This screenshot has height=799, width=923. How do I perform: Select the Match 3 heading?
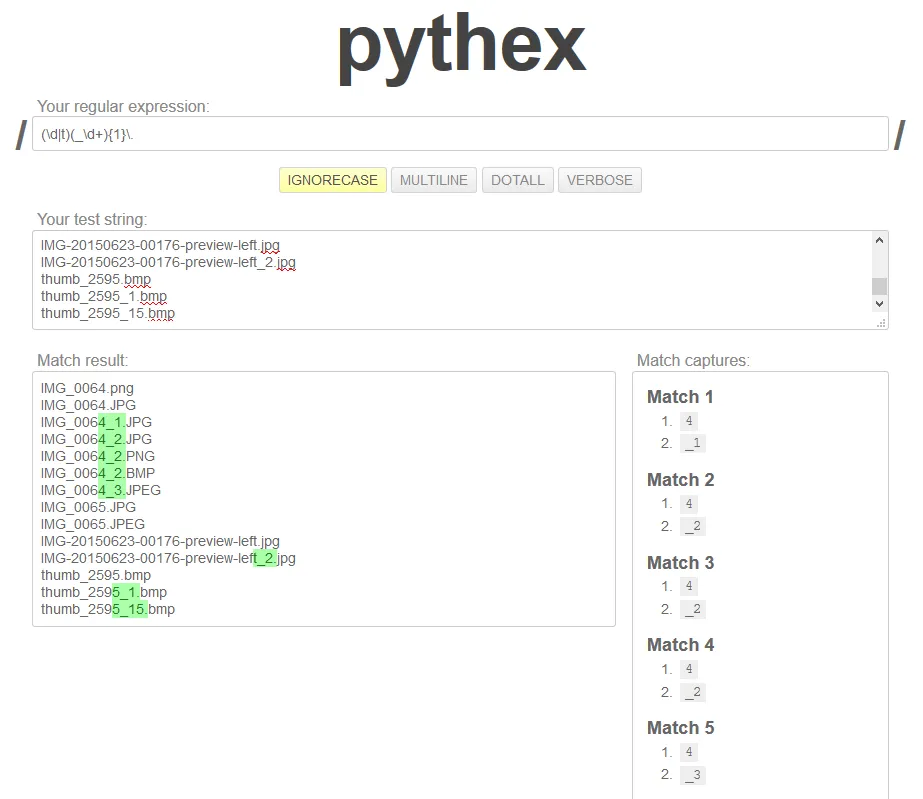[680, 563]
